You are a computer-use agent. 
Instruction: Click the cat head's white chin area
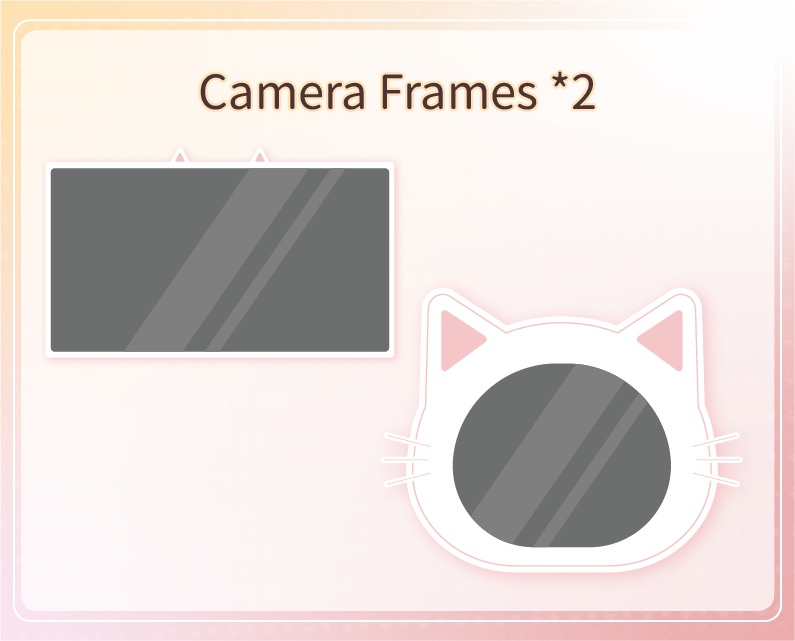562,557
